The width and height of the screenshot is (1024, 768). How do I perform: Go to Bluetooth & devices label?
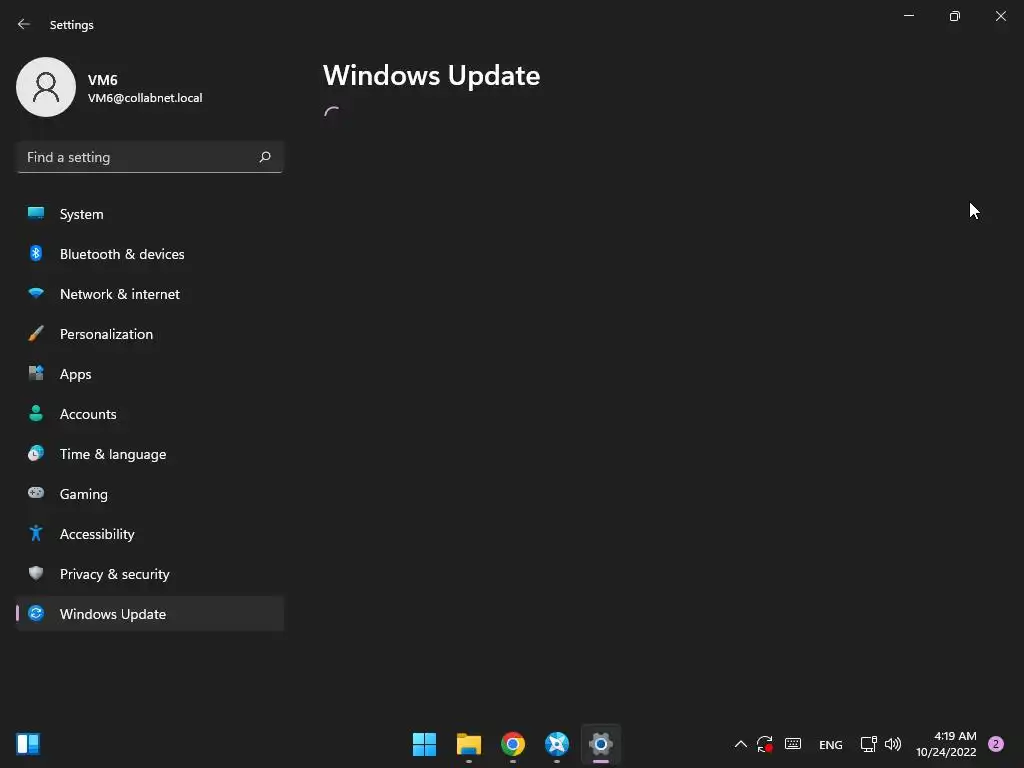click(x=122, y=254)
